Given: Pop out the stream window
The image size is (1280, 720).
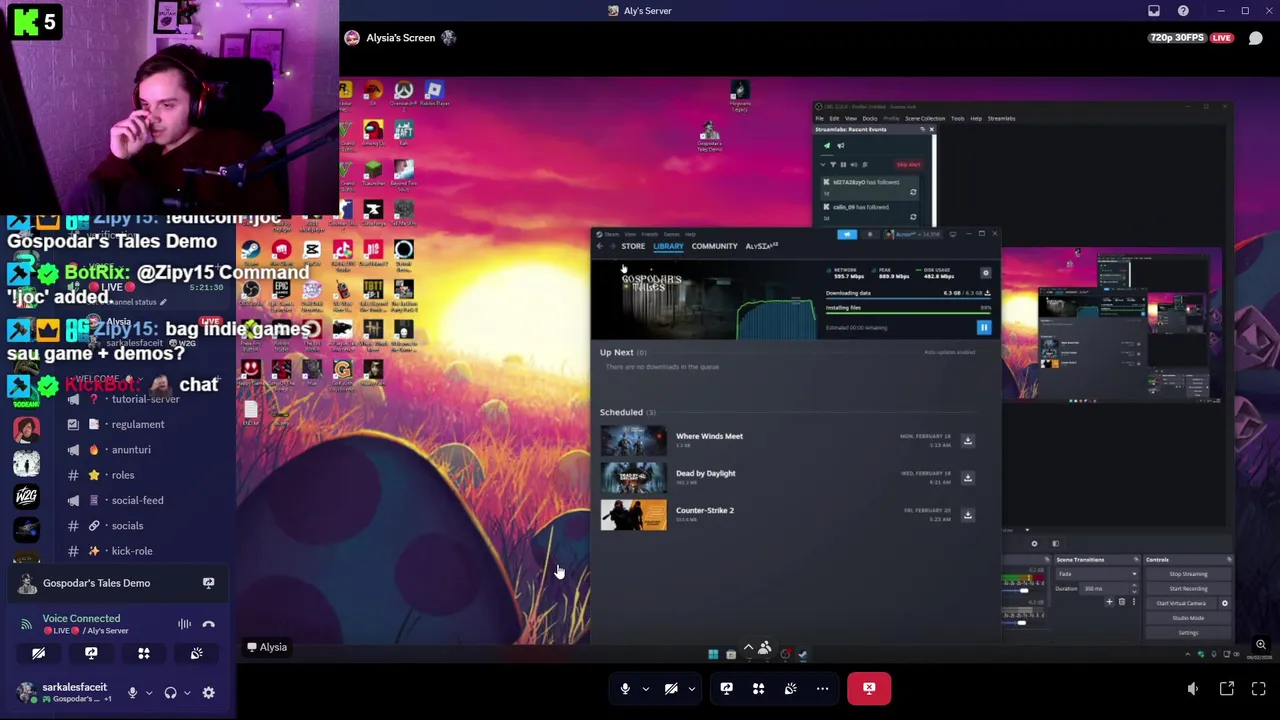Looking at the screenshot, I should pos(1226,689).
